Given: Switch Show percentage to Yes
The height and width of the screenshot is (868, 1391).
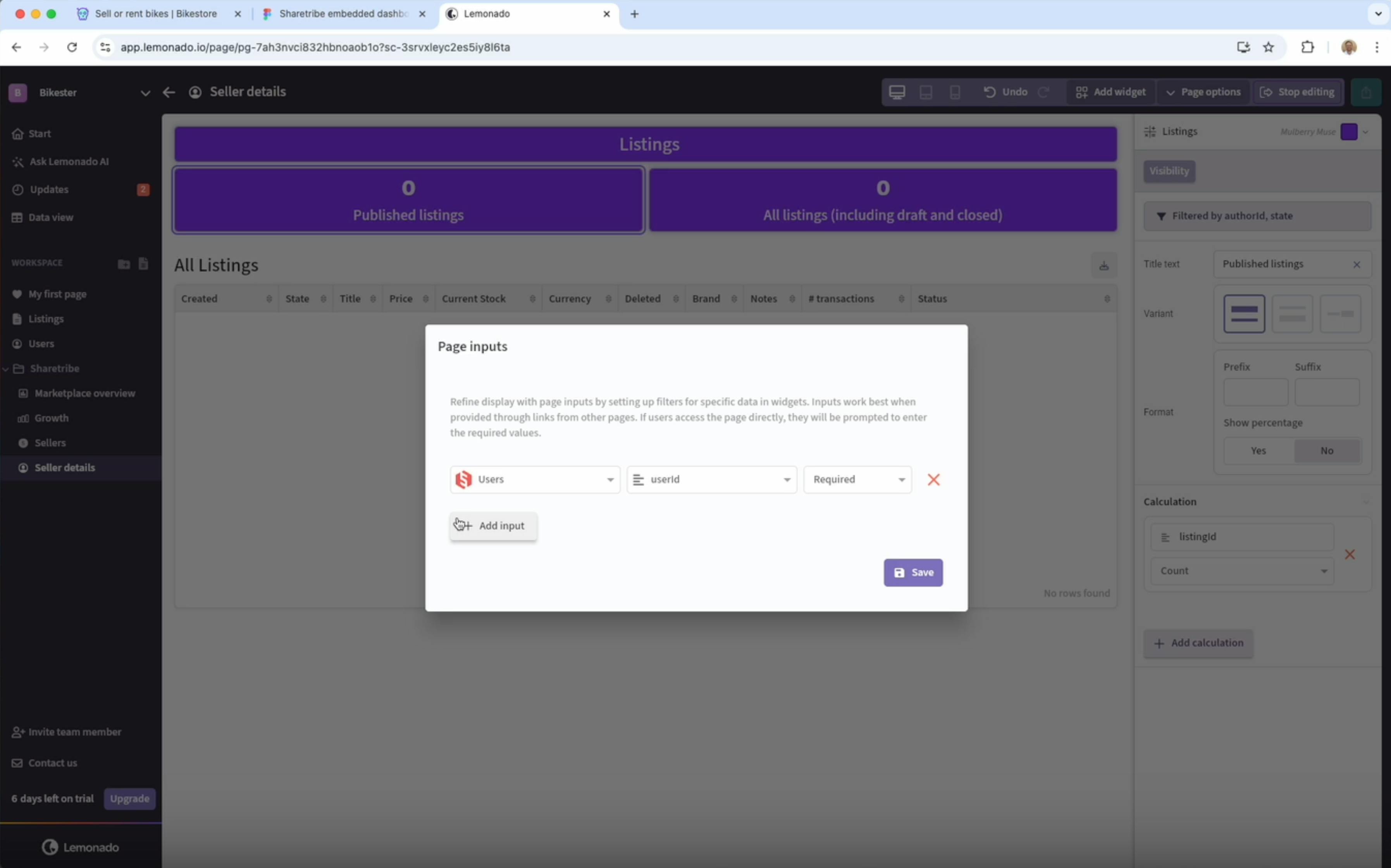Looking at the screenshot, I should [1258, 450].
